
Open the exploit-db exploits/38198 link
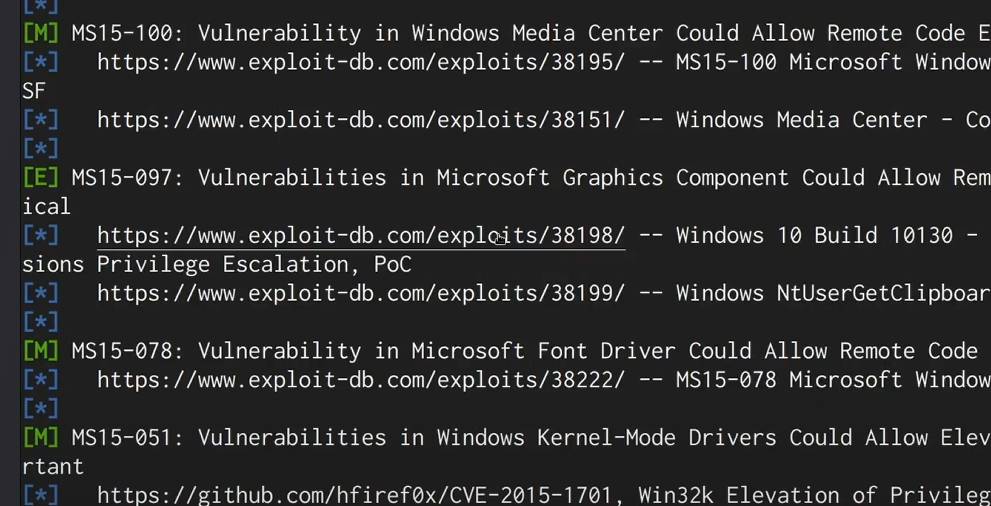click(x=361, y=236)
